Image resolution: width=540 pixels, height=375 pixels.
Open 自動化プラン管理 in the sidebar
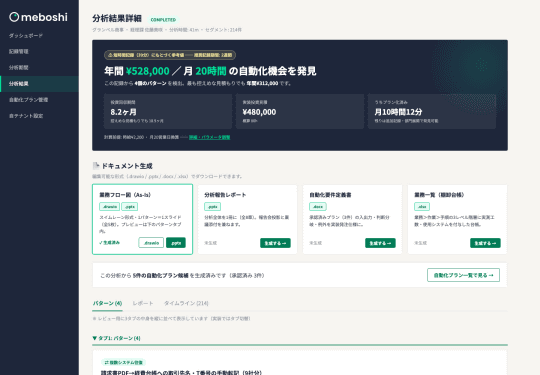29,100
